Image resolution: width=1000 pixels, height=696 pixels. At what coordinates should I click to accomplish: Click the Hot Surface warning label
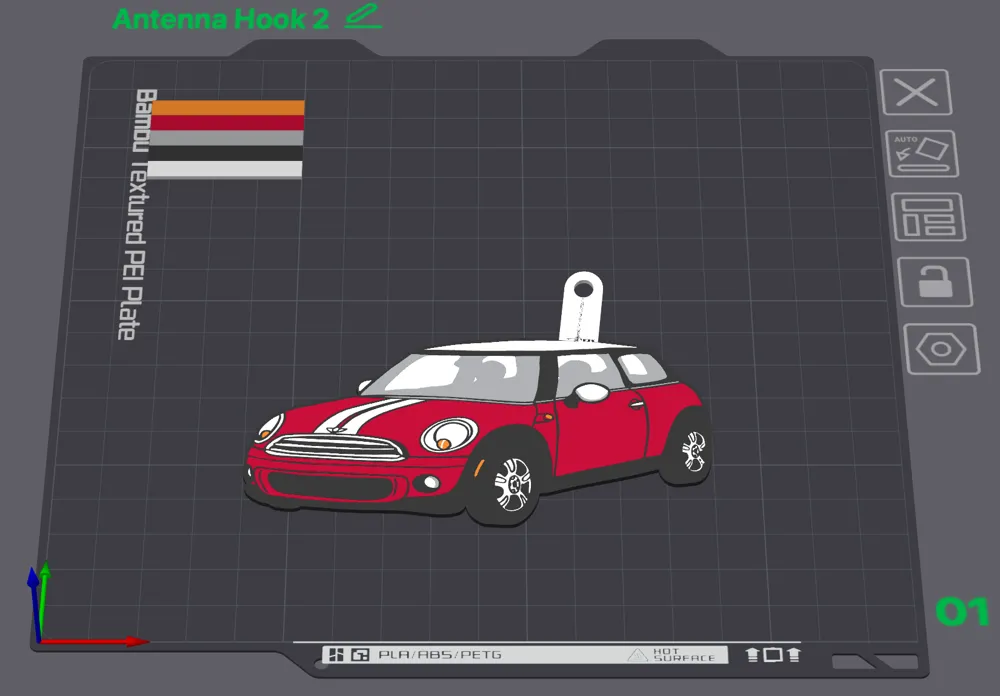point(672,655)
